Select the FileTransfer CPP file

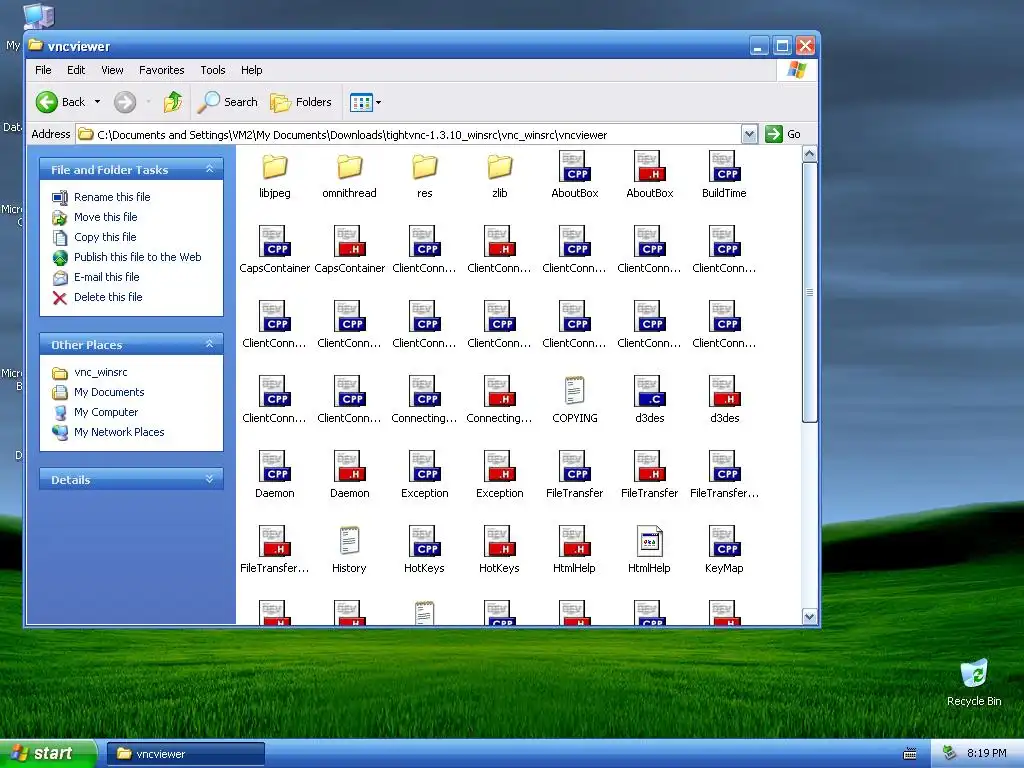click(575, 476)
